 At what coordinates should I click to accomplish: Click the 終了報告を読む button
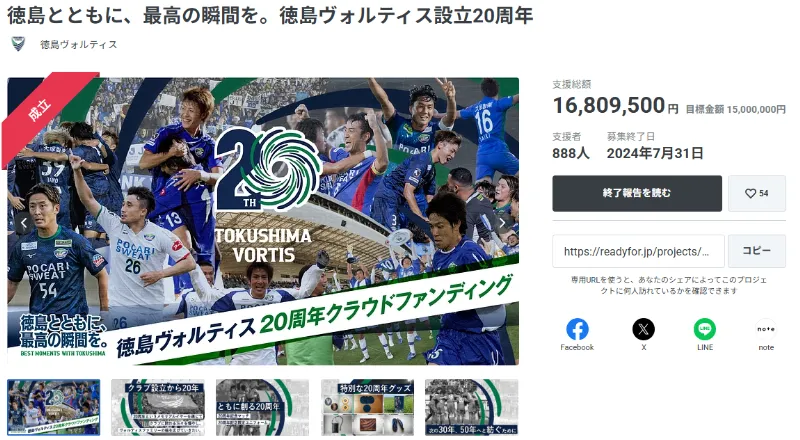pos(637,193)
